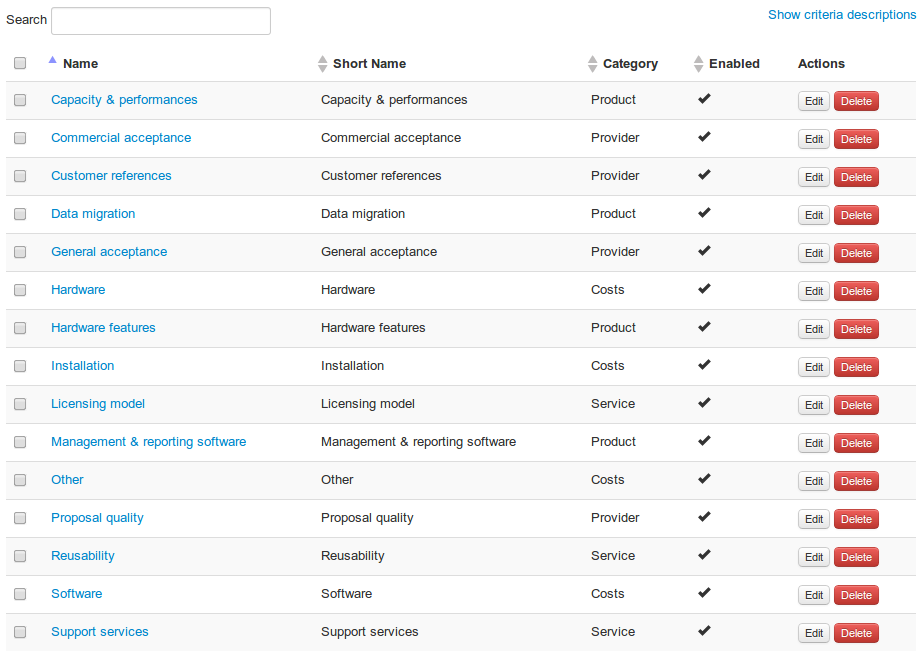
Task: Click the Short Name sort arrows icon
Action: (322, 64)
